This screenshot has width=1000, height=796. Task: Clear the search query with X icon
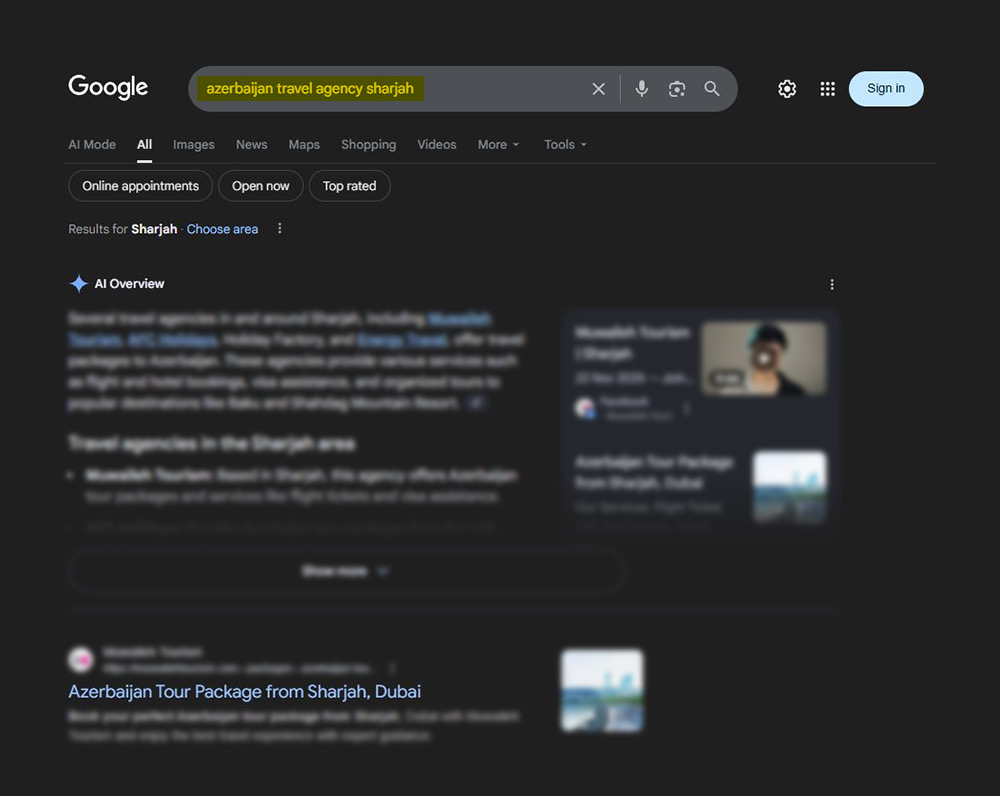[598, 89]
